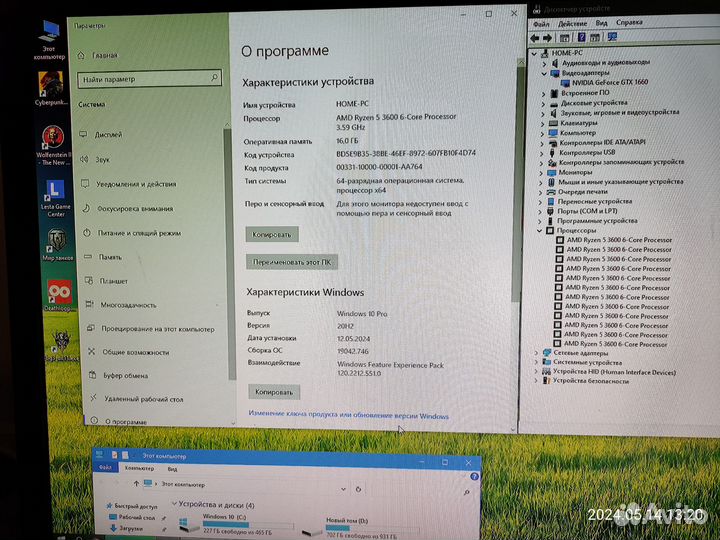
Task: Open Новый том (D:) drive
Action: 361,529
